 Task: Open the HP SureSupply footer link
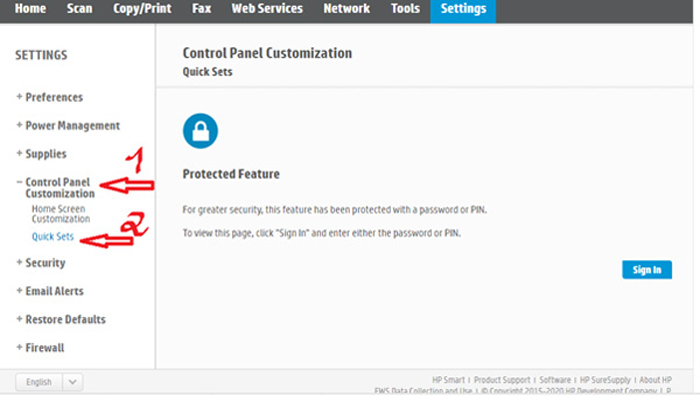(x=605, y=380)
